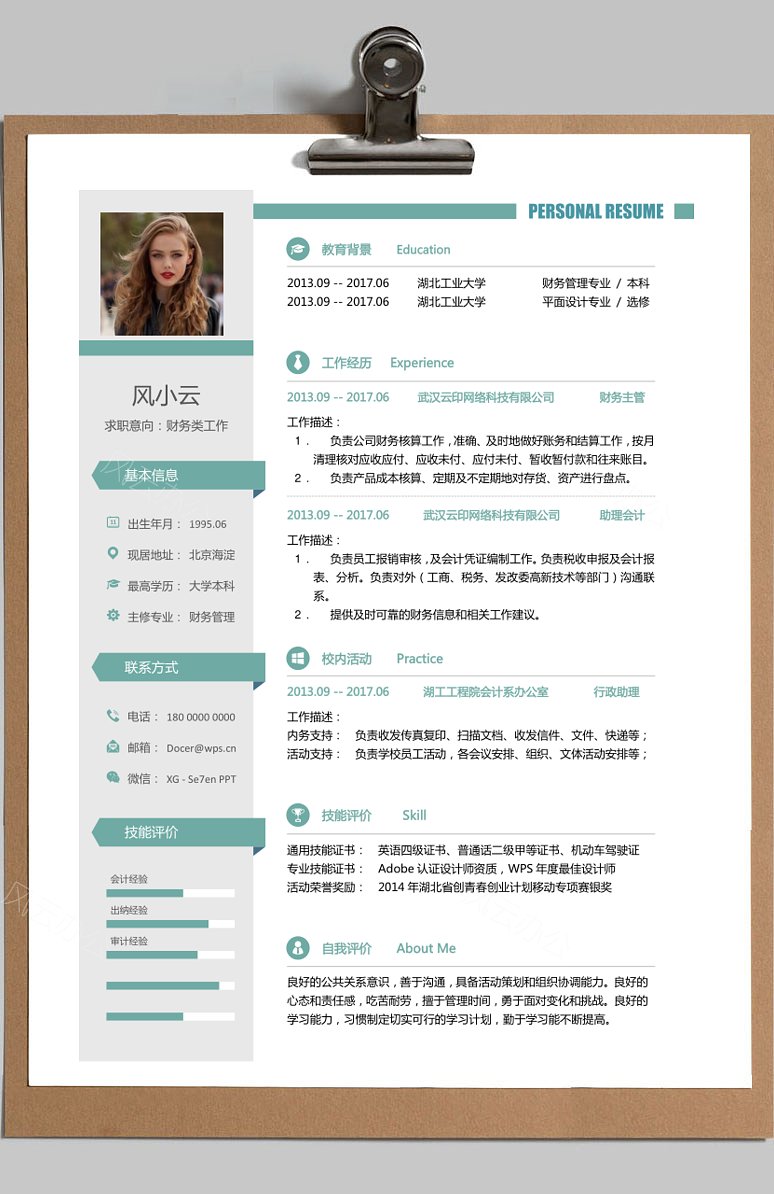Click the person icon beside 自我评价
This screenshot has height=1194, width=774.
click(x=298, y=948)
